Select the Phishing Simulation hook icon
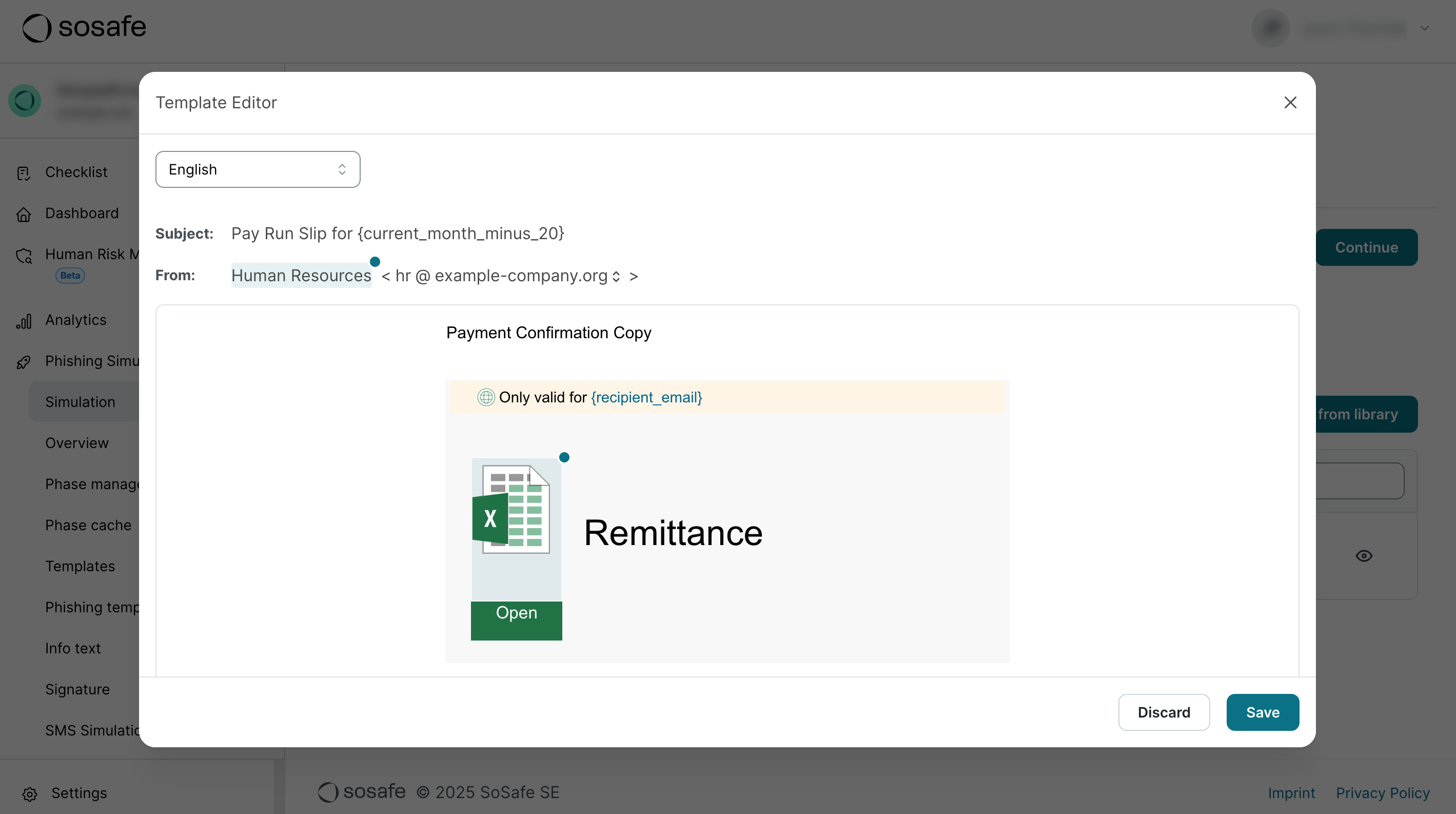Image resolution: width=1456 pixels, height=814 pixels. pos(23,362)
